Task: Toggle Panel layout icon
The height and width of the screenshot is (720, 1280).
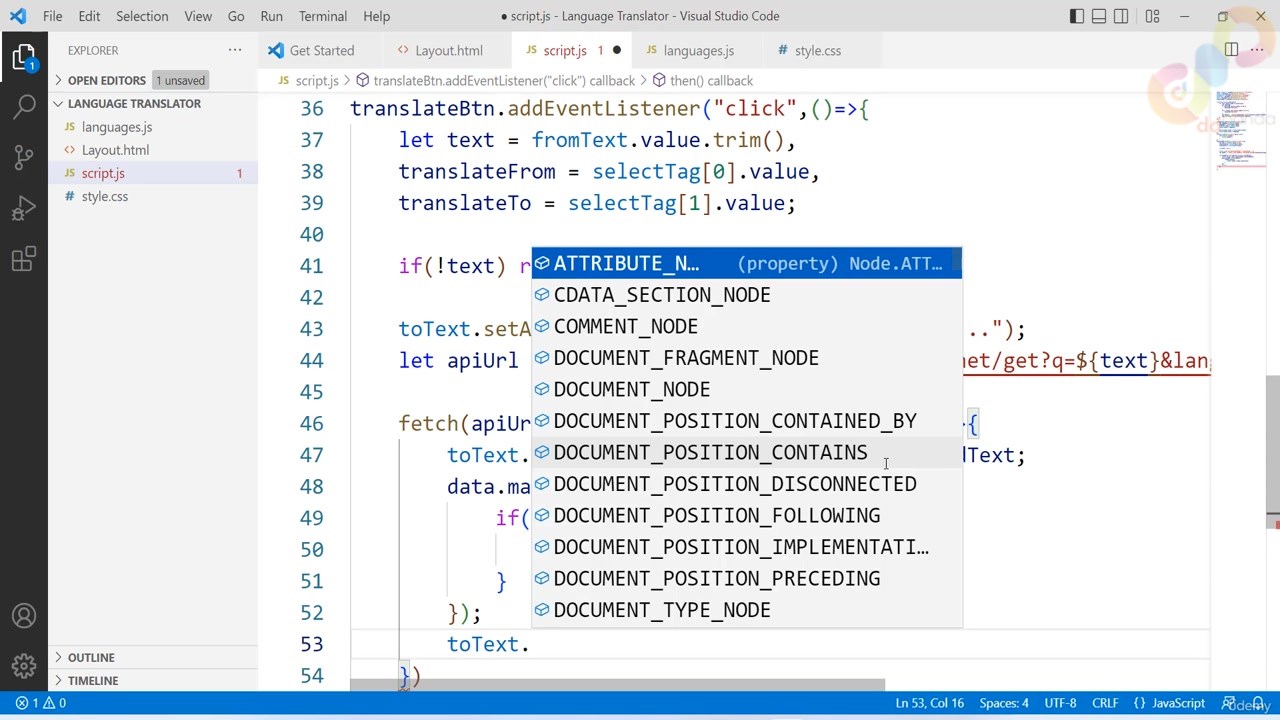Action: click(x=1099, y=16)
